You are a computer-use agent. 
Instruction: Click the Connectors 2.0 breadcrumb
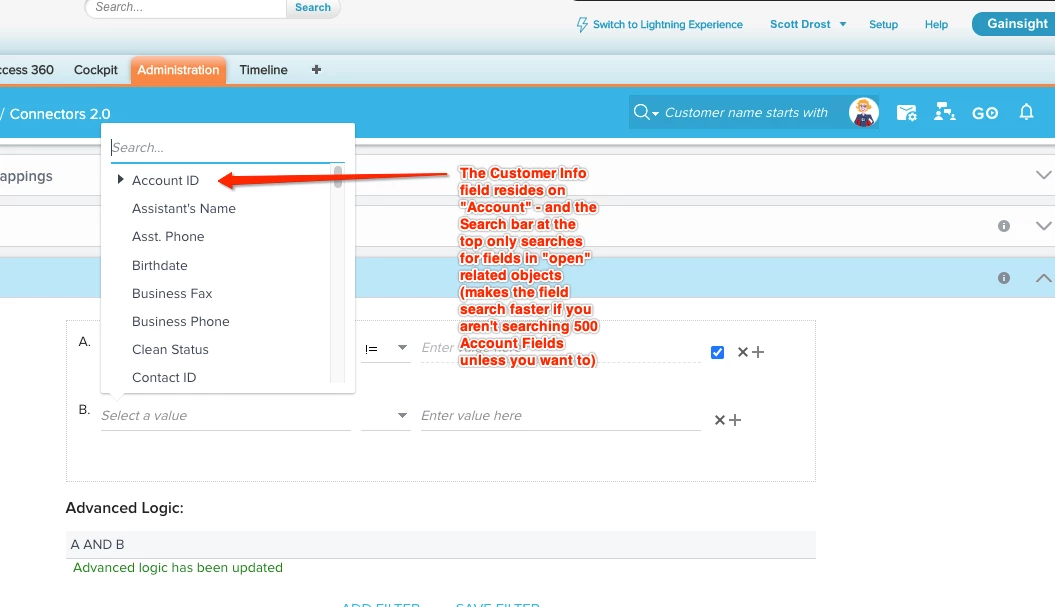[x=60, y=114]
